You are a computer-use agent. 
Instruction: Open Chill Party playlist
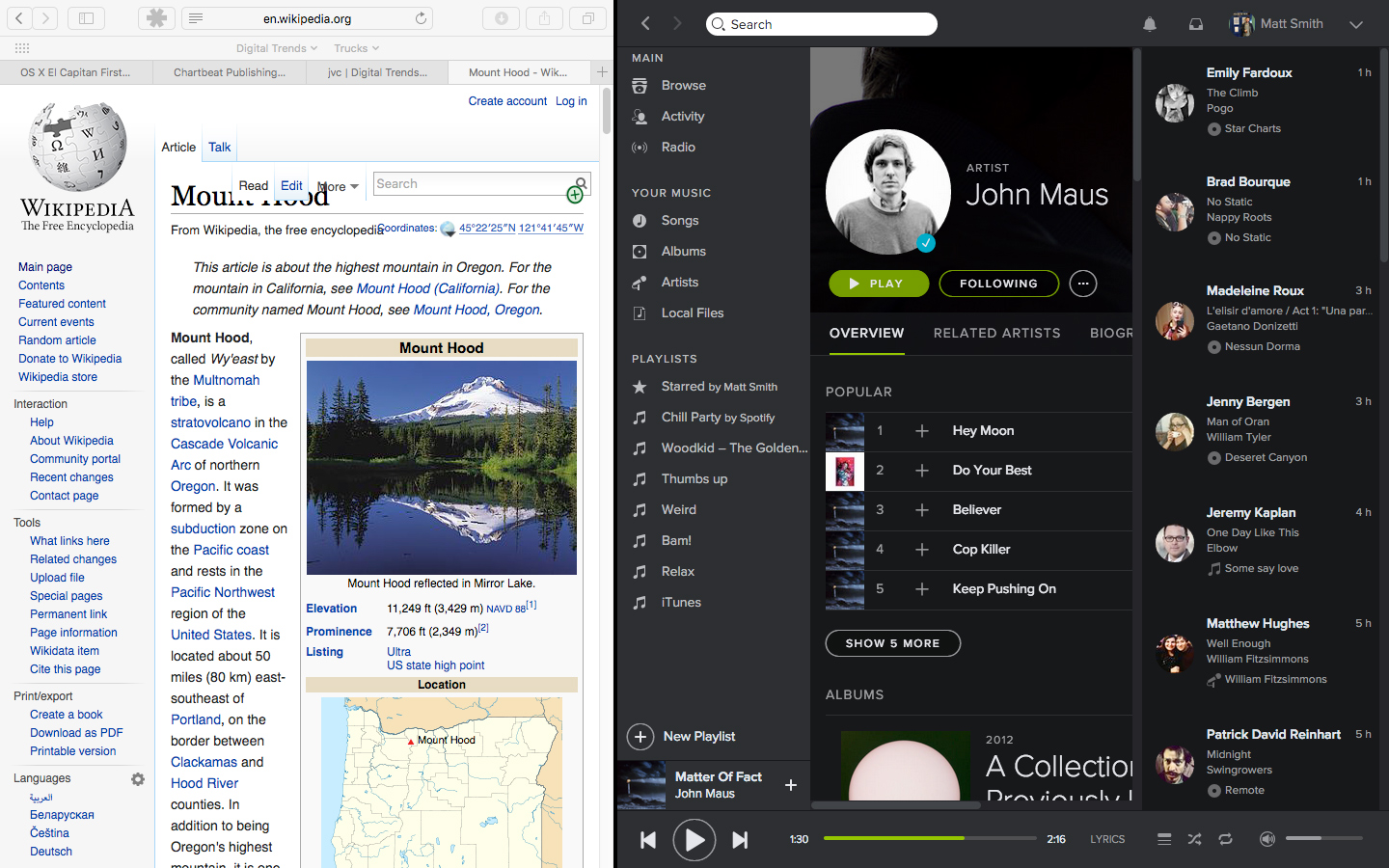[x=718, y=418]
